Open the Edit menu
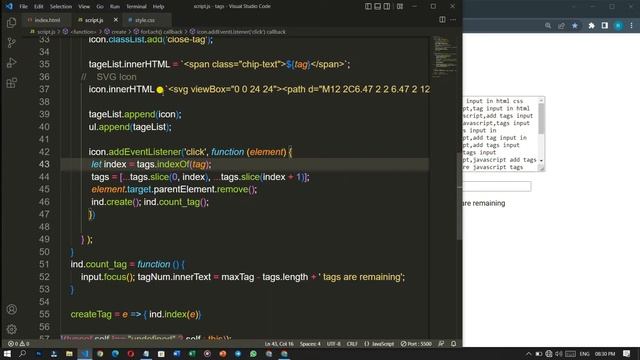 38,7
